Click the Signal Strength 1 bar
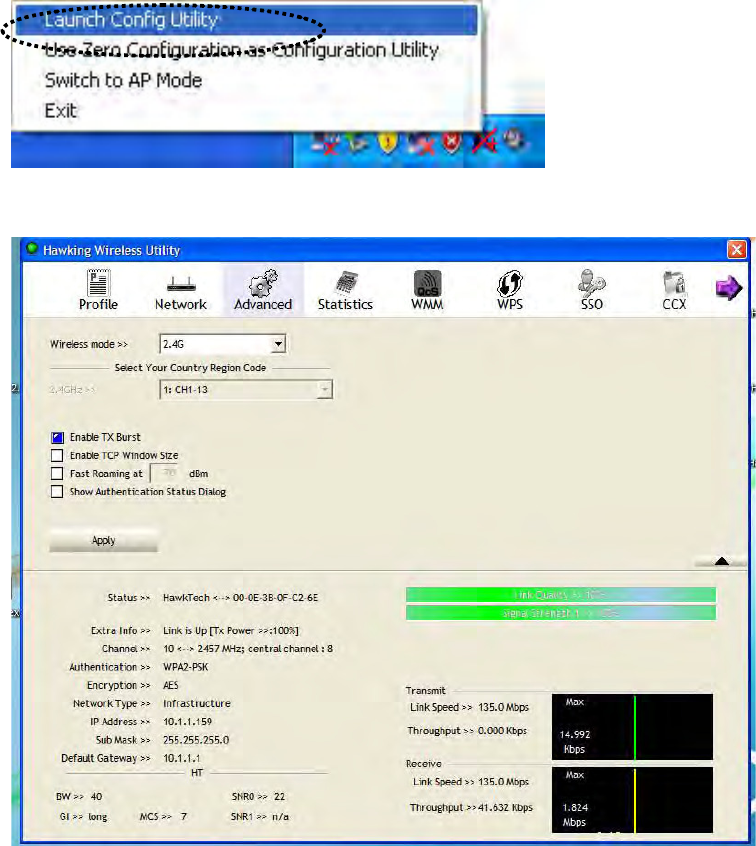 tap(561, 613)
